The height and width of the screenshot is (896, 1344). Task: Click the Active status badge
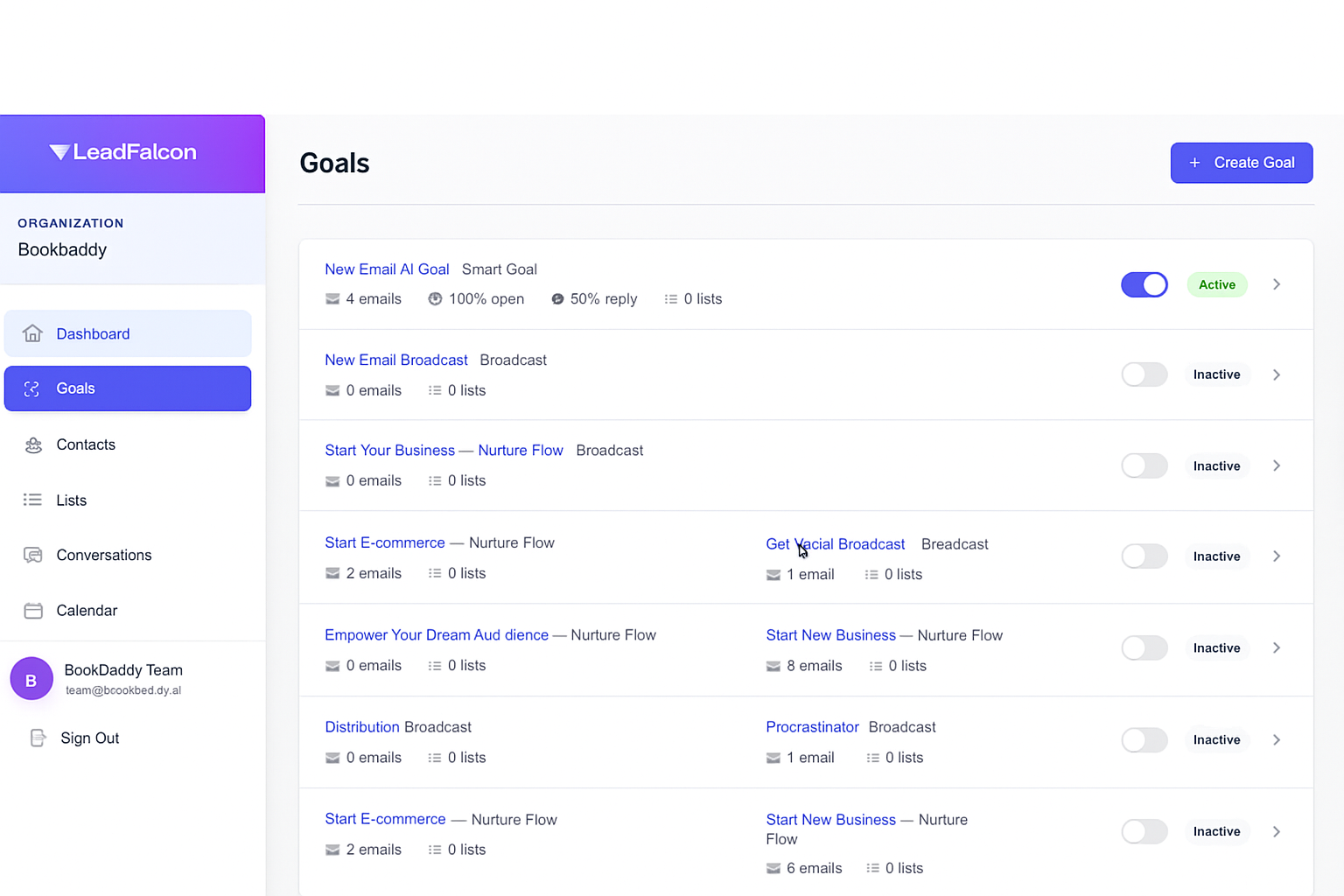(1216, 285)
